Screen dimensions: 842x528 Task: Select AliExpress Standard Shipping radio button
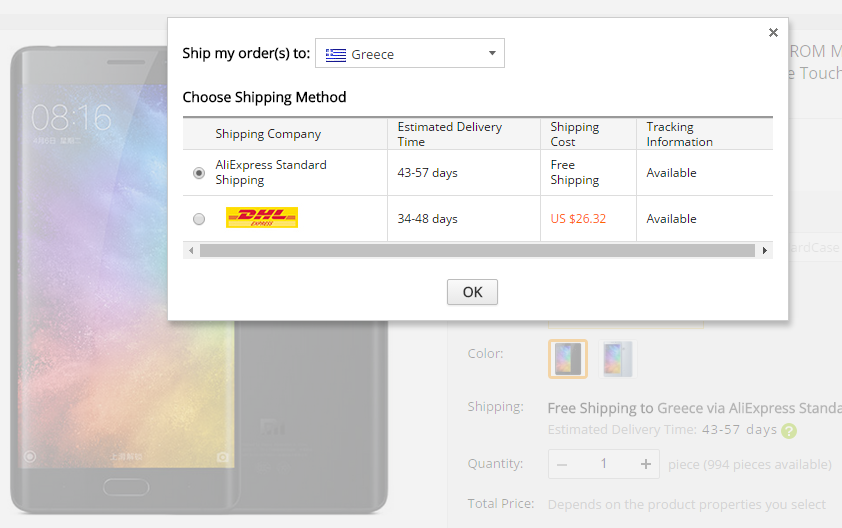(199, 173)
